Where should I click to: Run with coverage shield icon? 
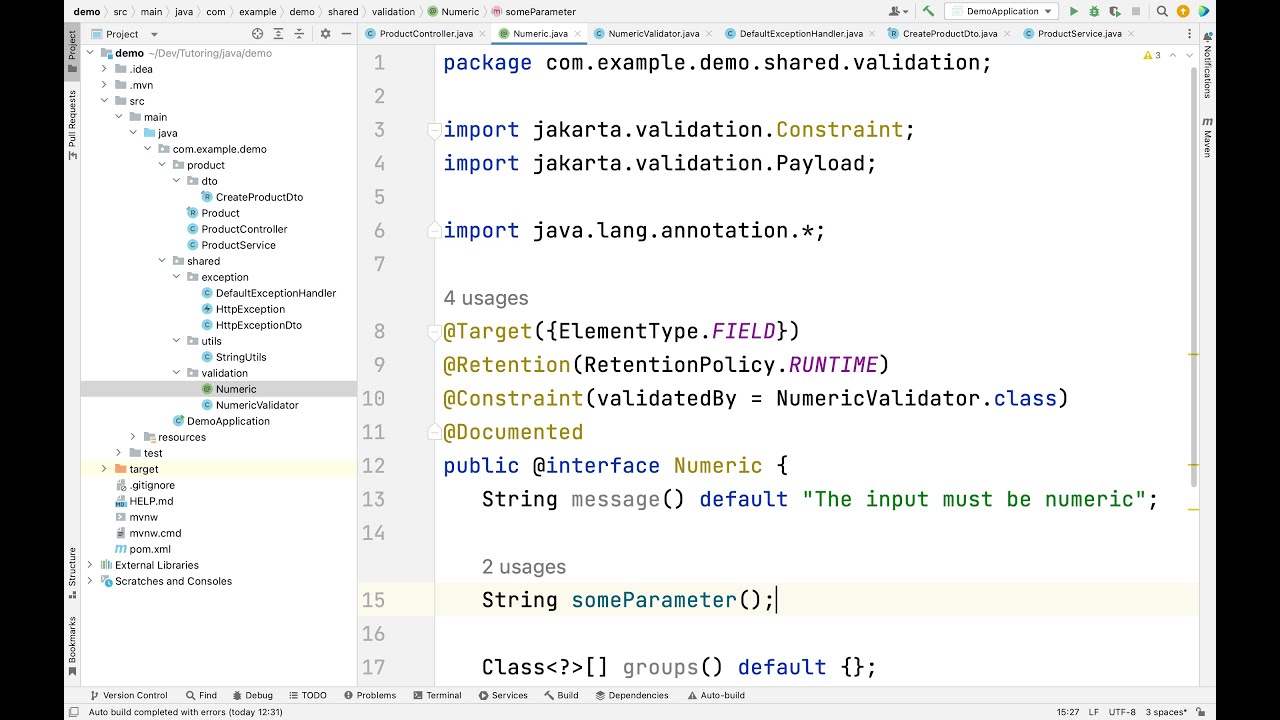click(1114, 12)
